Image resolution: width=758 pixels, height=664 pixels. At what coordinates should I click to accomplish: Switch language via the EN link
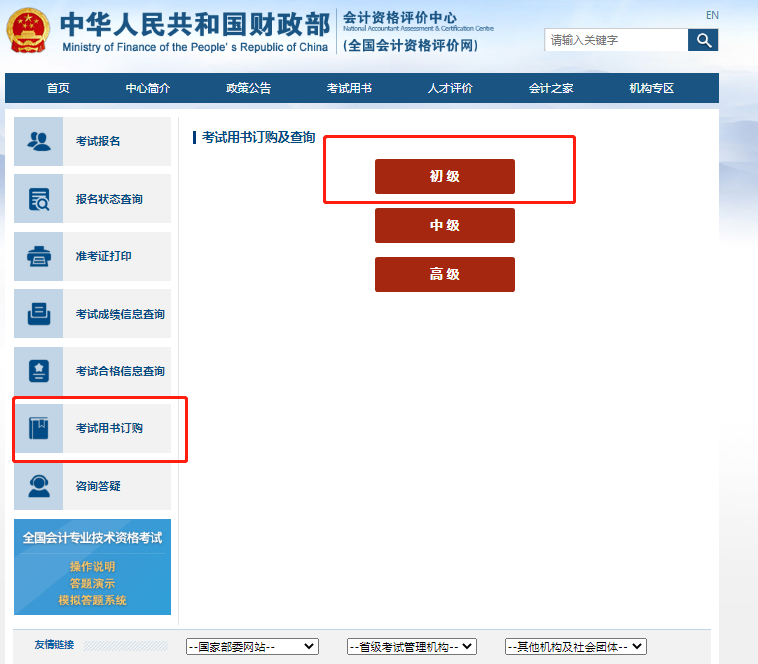point(712,15)
